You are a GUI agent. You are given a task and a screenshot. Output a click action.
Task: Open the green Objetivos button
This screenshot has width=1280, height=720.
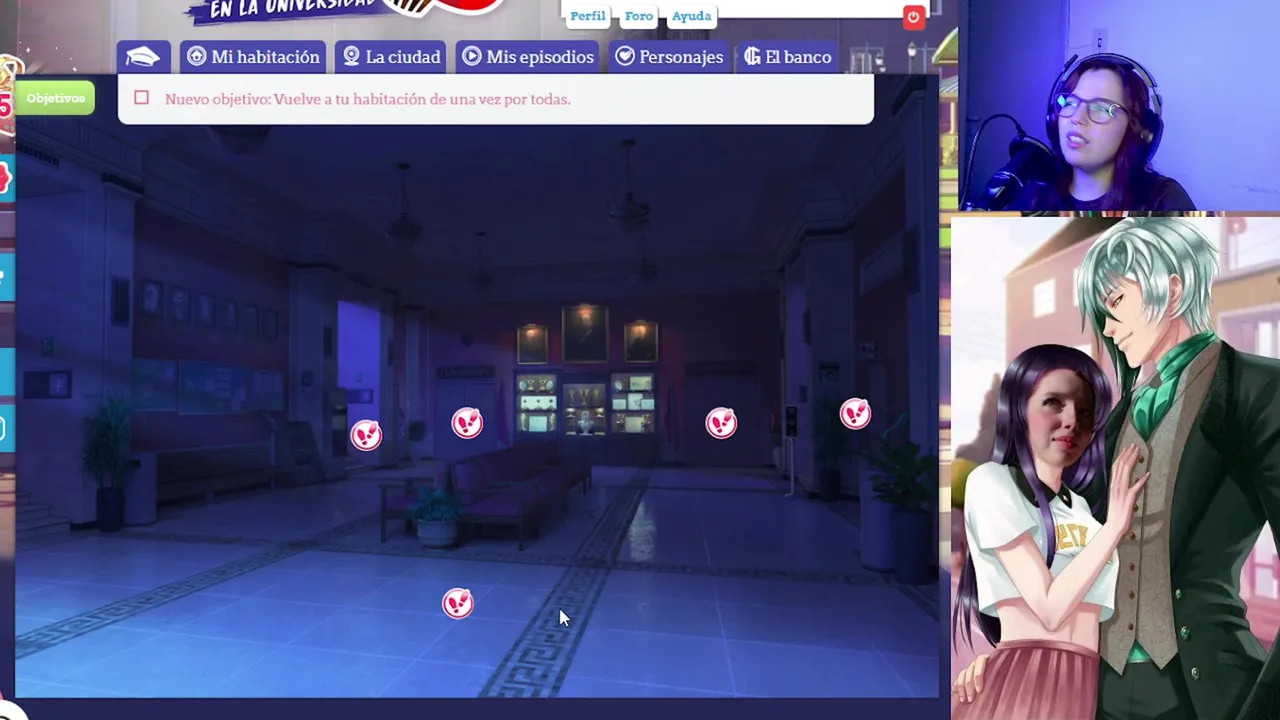55,98
